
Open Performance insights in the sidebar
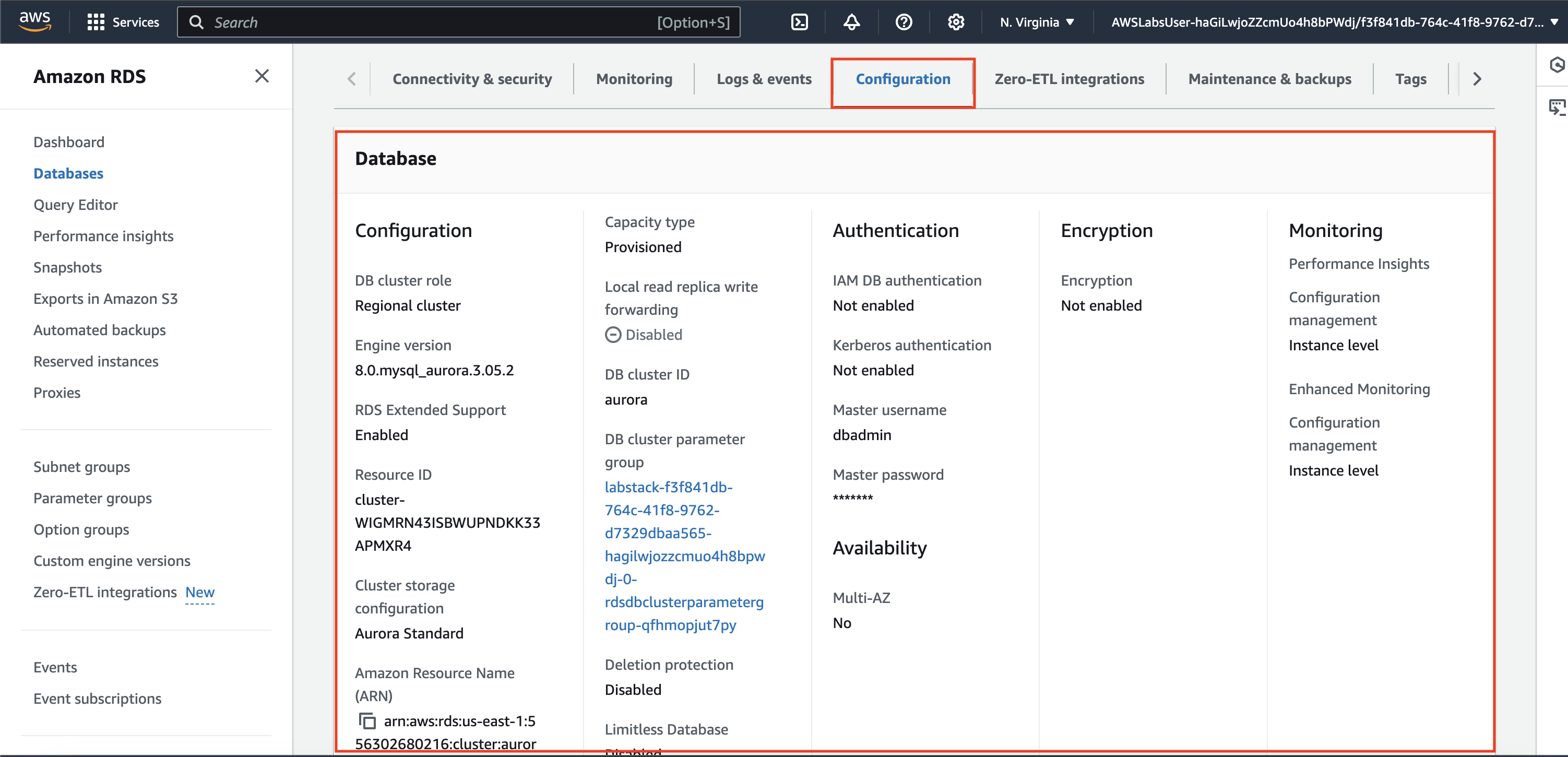pyautogui.click(x=103, y=236)
